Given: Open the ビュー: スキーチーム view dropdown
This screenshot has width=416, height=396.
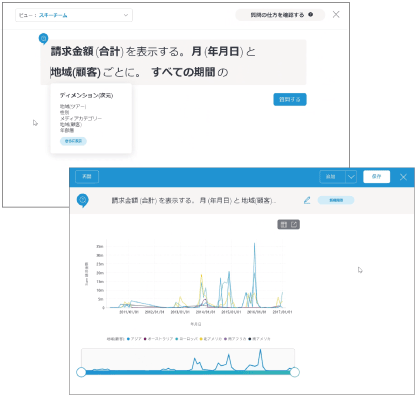Looking at the screenshot, I should 74,15.
